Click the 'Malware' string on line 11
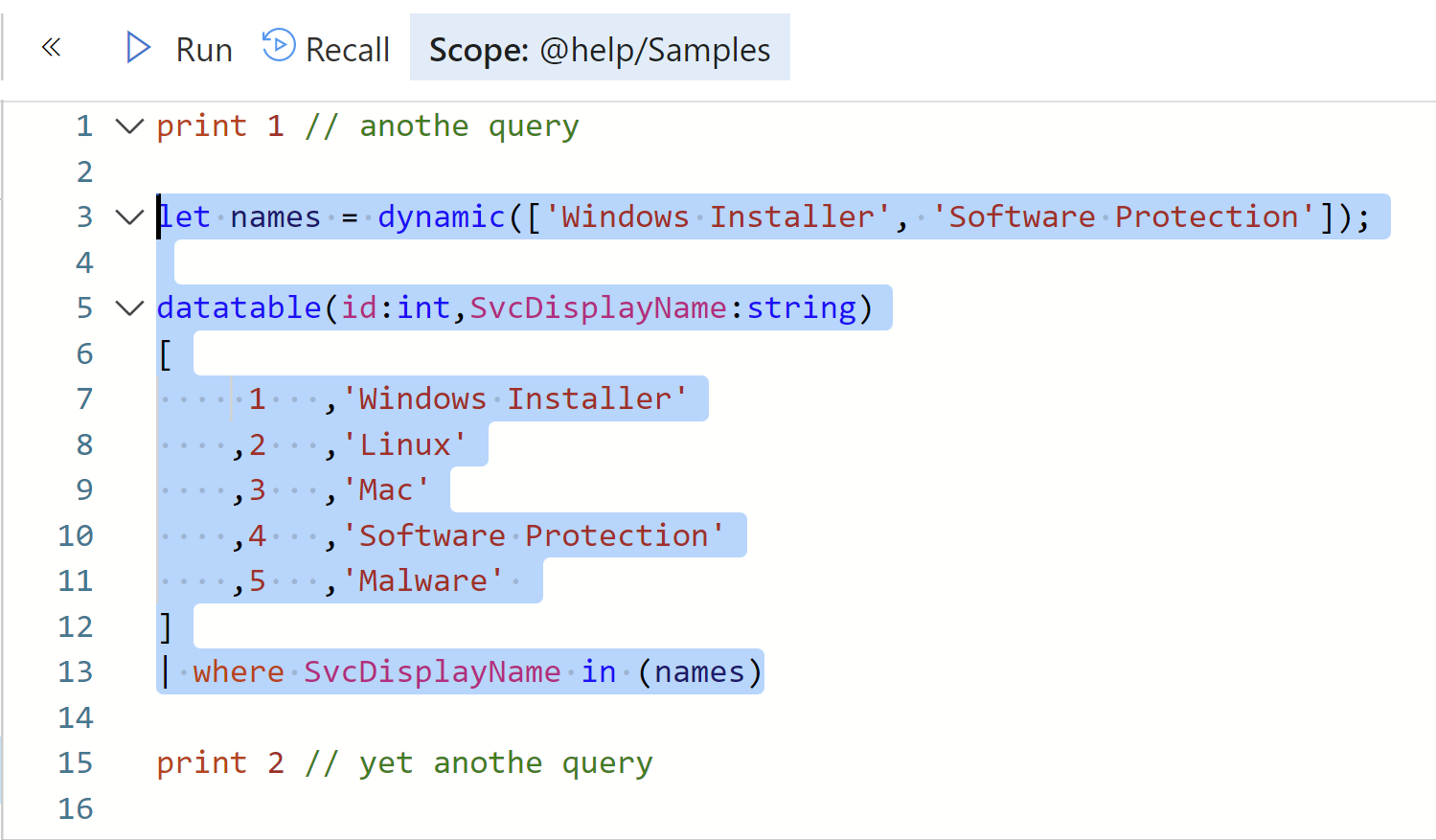Image resolution: width=1436 pixels, height=840 pixels. pos(423,580)
